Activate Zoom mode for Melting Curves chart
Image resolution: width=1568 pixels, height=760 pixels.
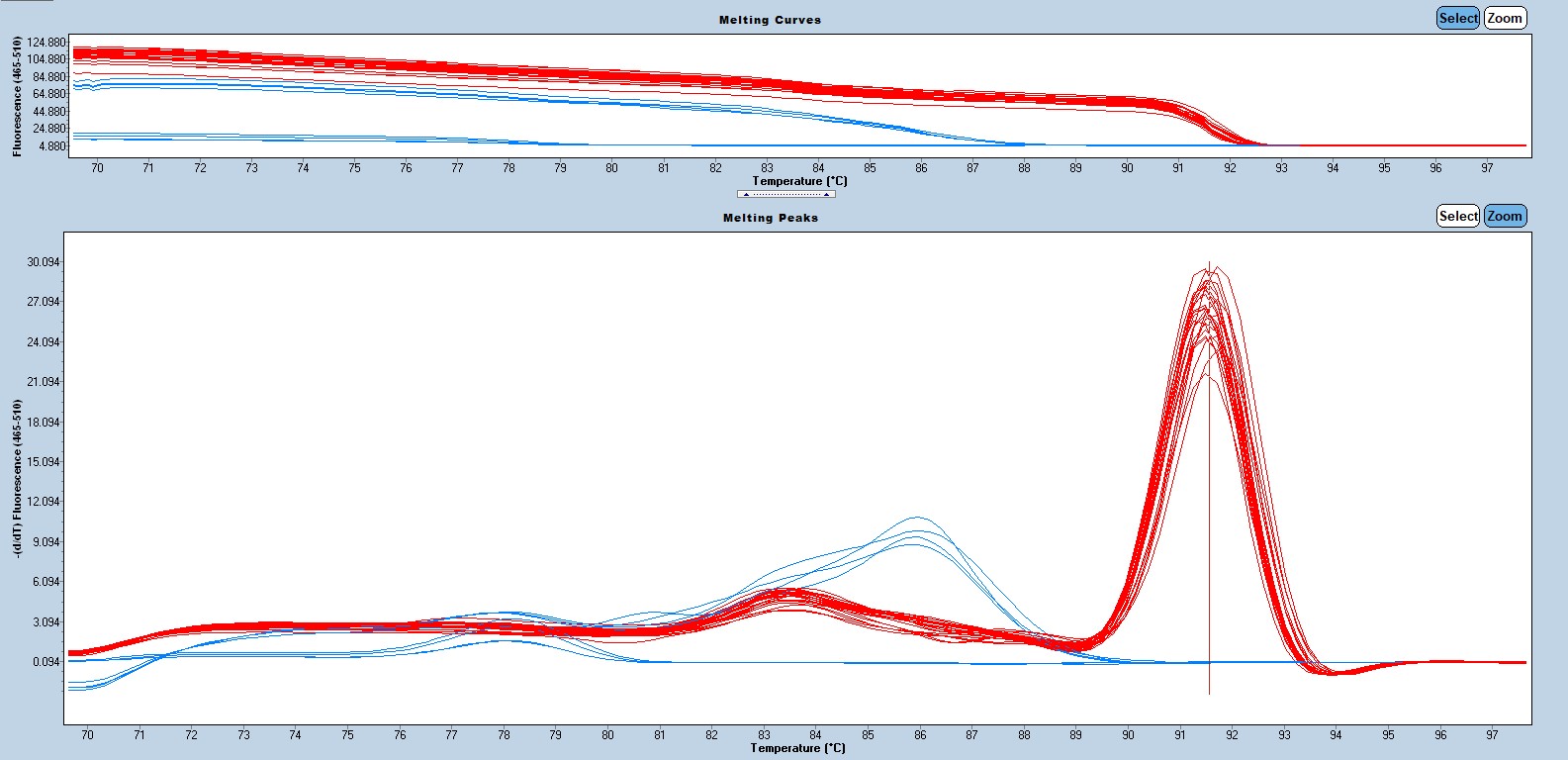[1505, 18]
